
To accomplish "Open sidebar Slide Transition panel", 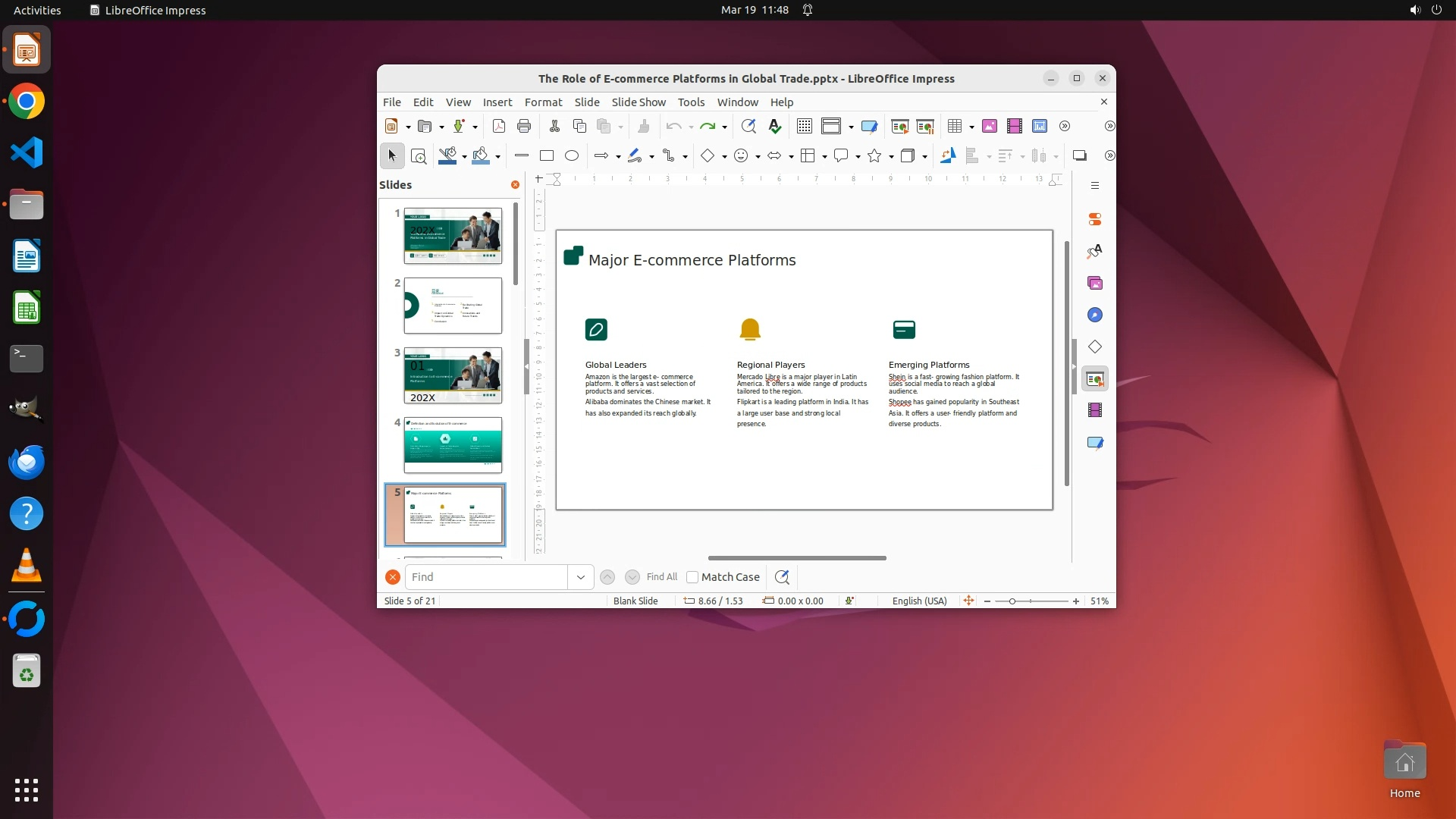I will coord(1095,379).
